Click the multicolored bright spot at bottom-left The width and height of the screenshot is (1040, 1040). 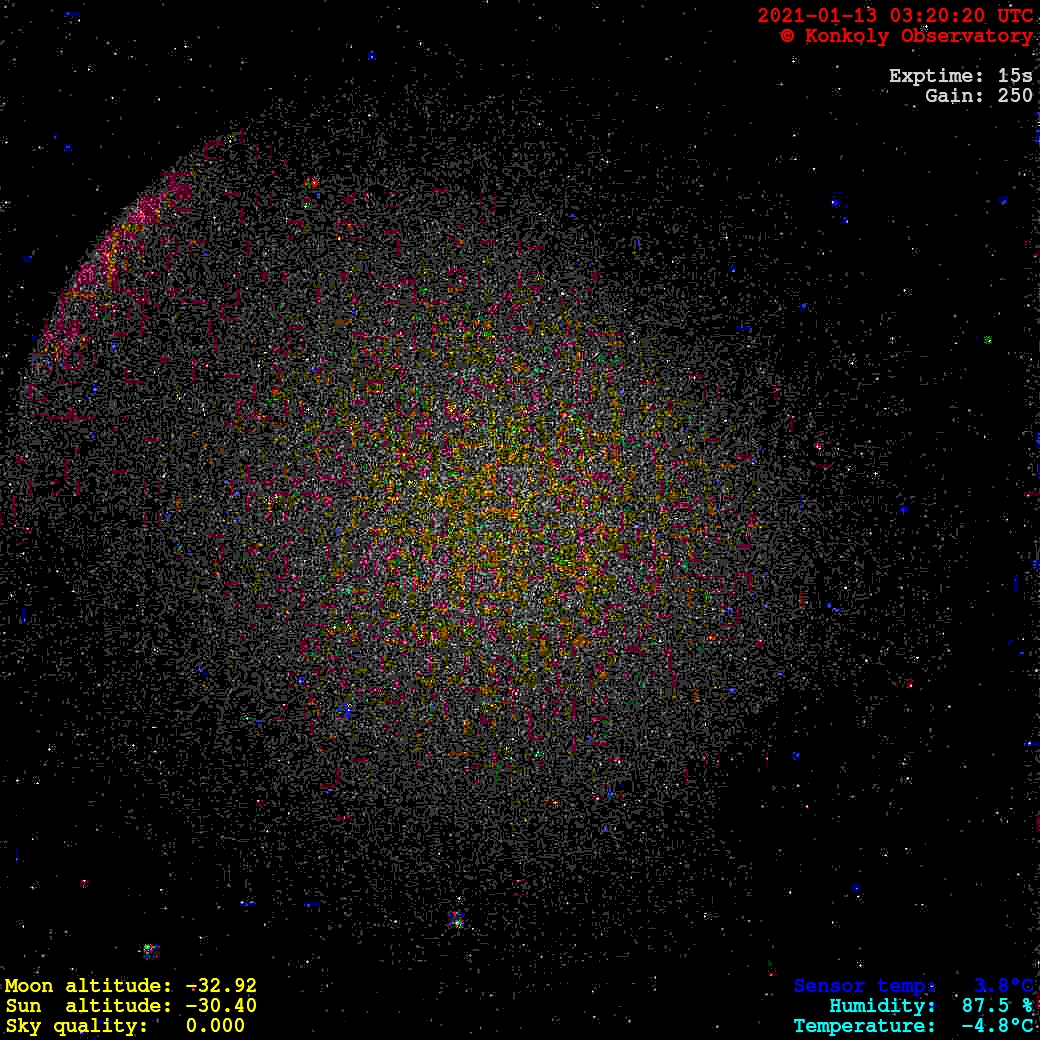pyautogui.click(x=151, y=950)
